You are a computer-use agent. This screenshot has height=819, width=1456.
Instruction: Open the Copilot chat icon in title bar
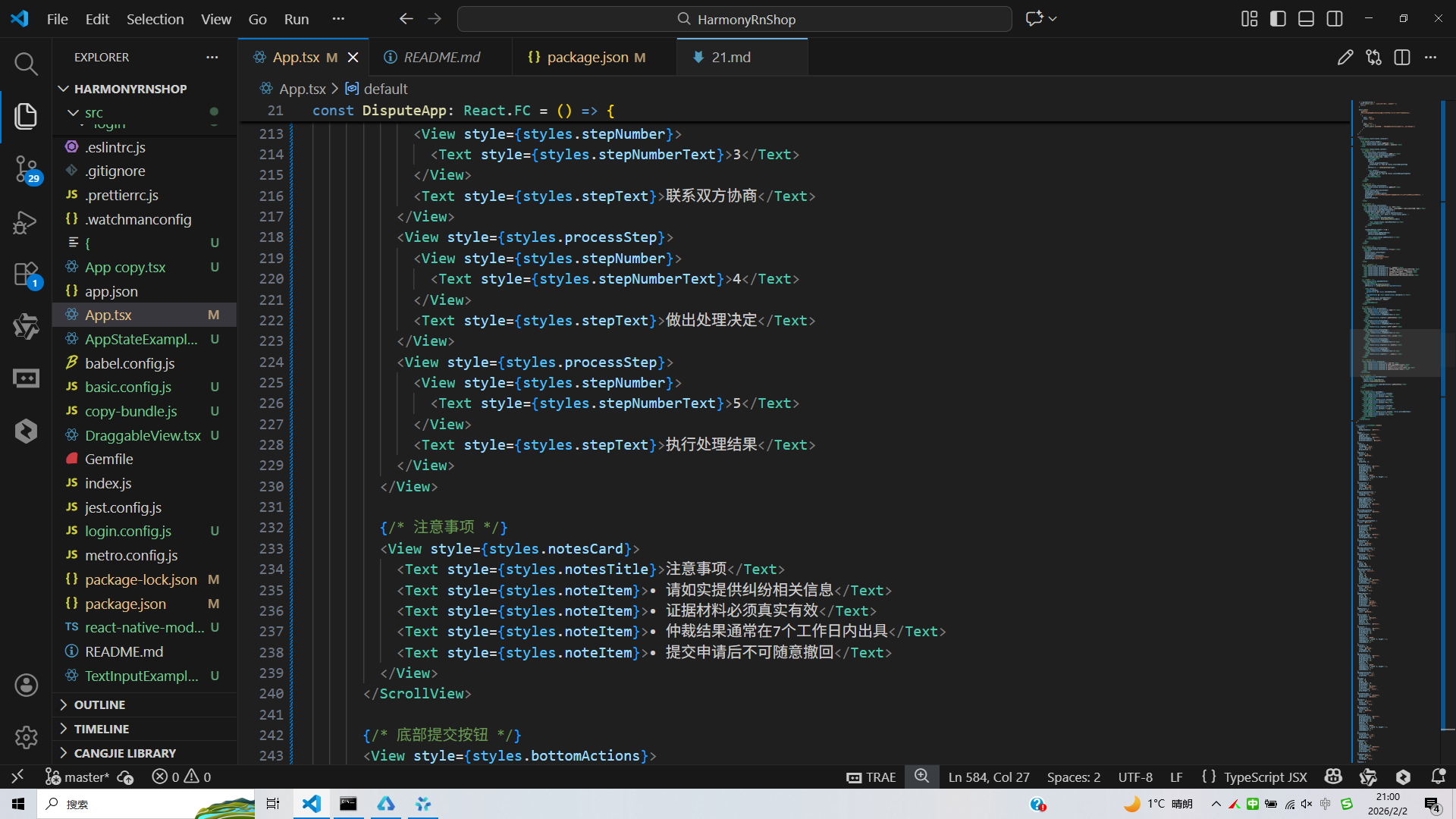click(1034, 19)
